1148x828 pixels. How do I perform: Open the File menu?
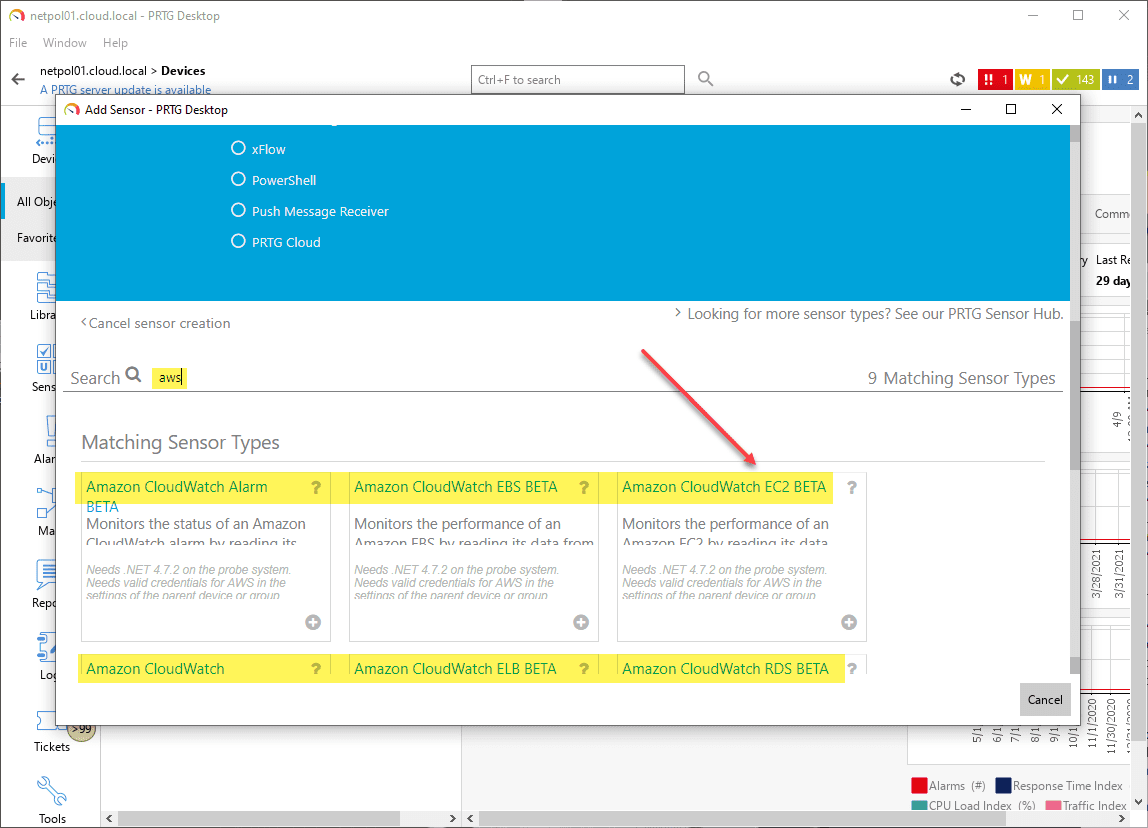click(x=18, y=42)
